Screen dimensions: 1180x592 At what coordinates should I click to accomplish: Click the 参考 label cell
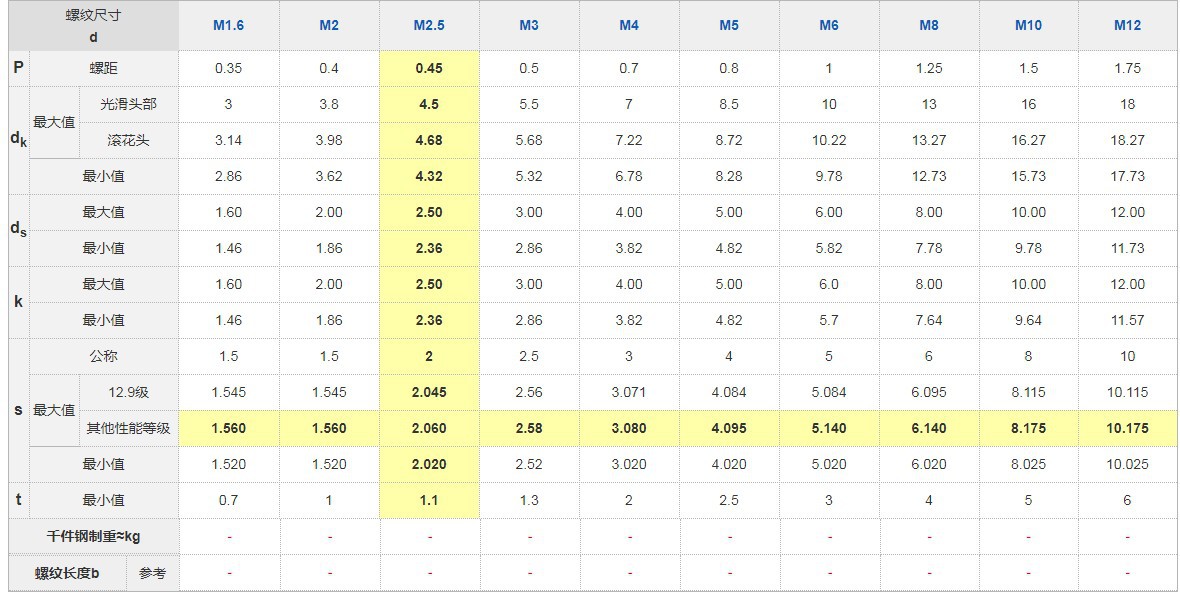coord(153,573)
